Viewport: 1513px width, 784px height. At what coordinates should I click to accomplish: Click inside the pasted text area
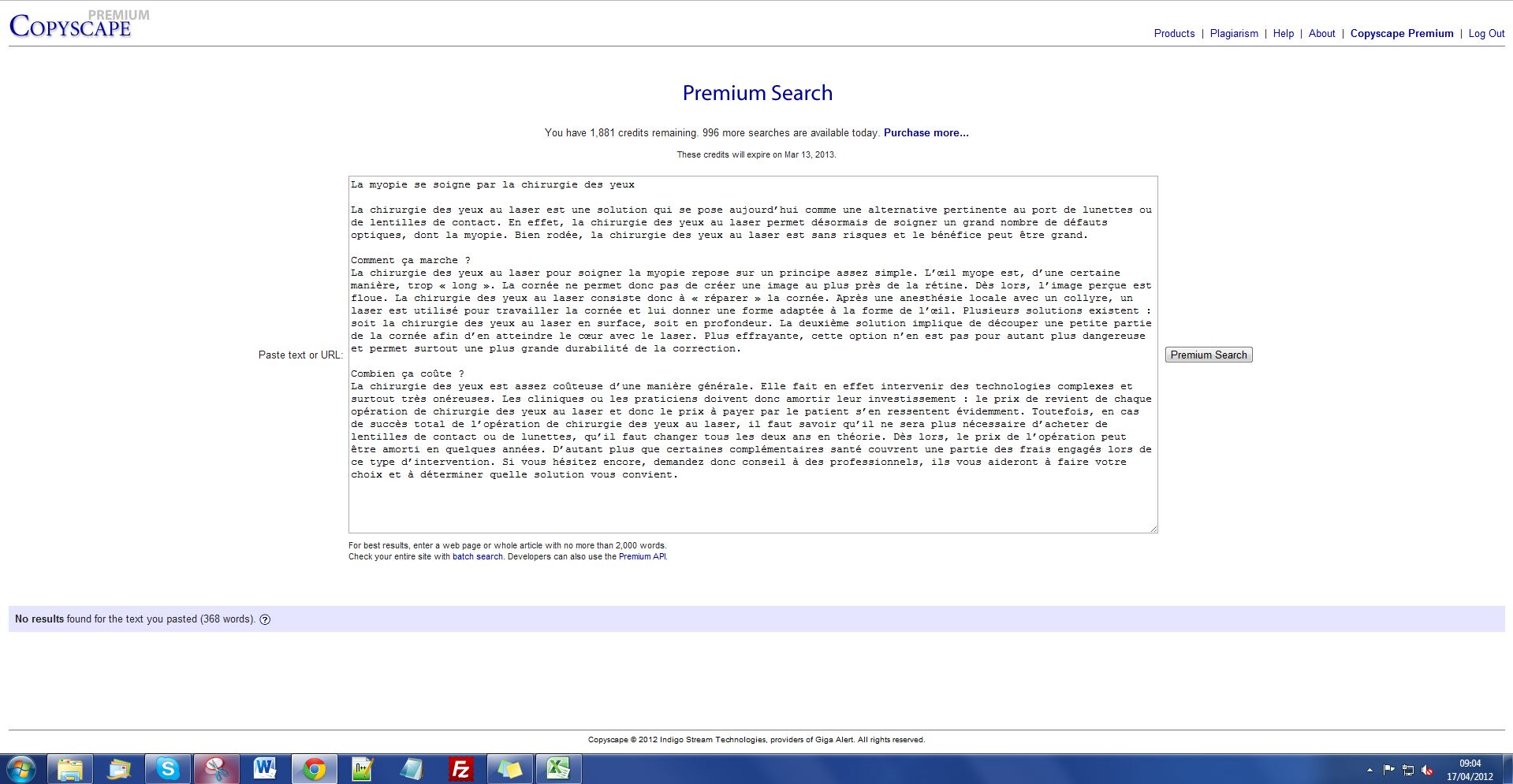(x=752, y=355)
